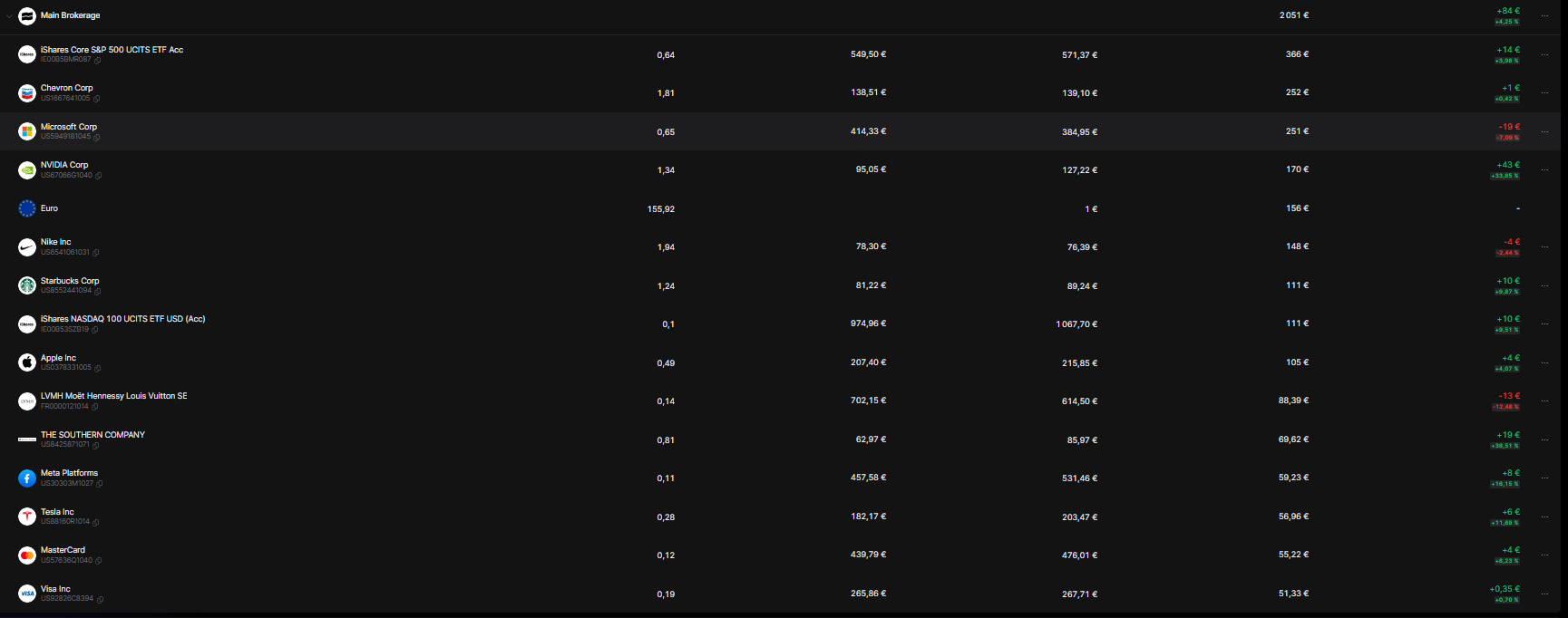This screenshot has width=1568, height=618.
Task: Click the Chevron Corp logo icon
Action: pyautogui.click(x=27, y=92)
